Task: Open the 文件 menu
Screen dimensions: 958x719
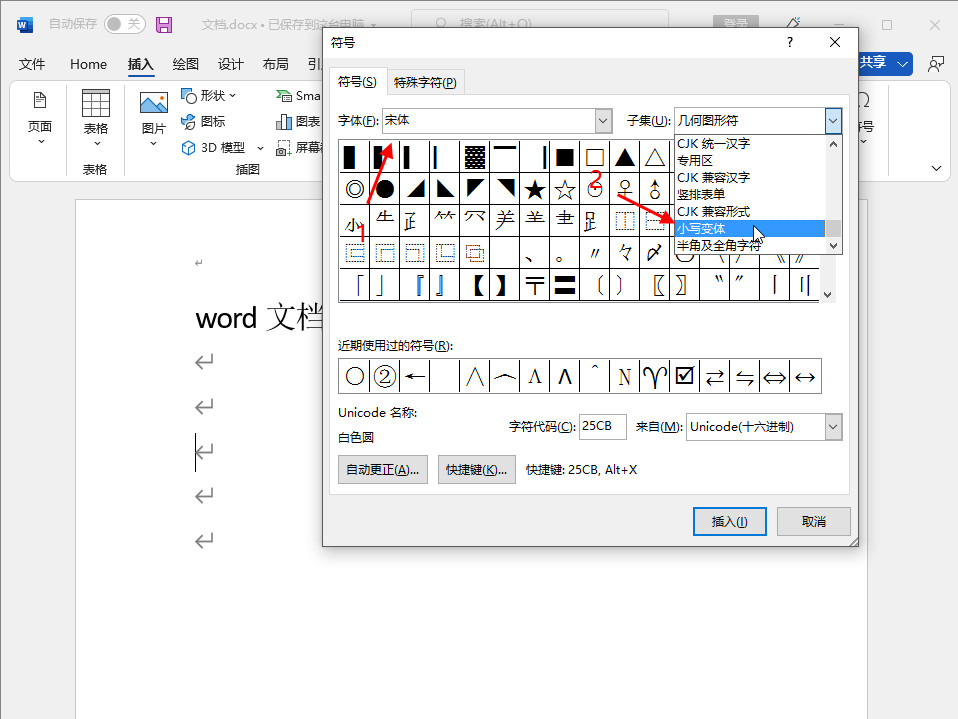Action: click(32, 64)
